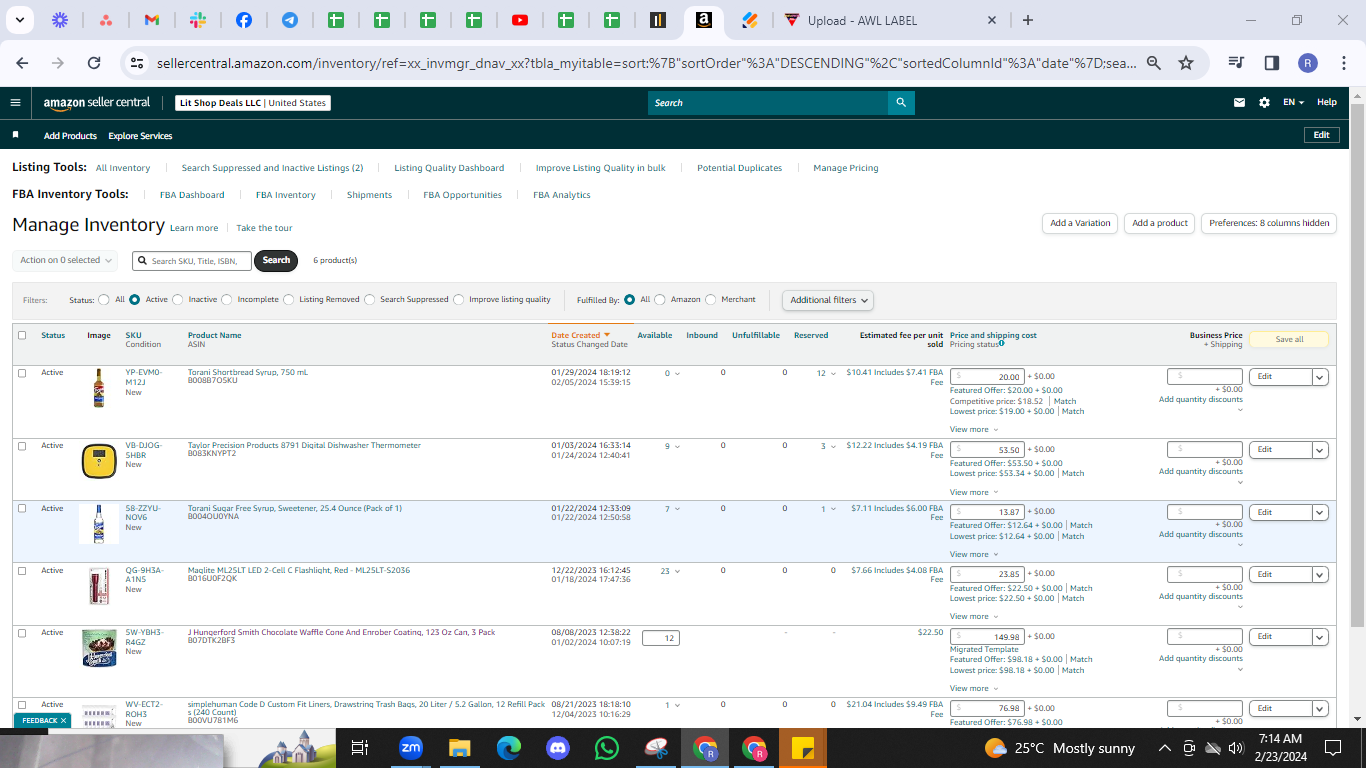Click the price field showing 53.50
This screenshot has height=768, width=1366.
[987, 450]
